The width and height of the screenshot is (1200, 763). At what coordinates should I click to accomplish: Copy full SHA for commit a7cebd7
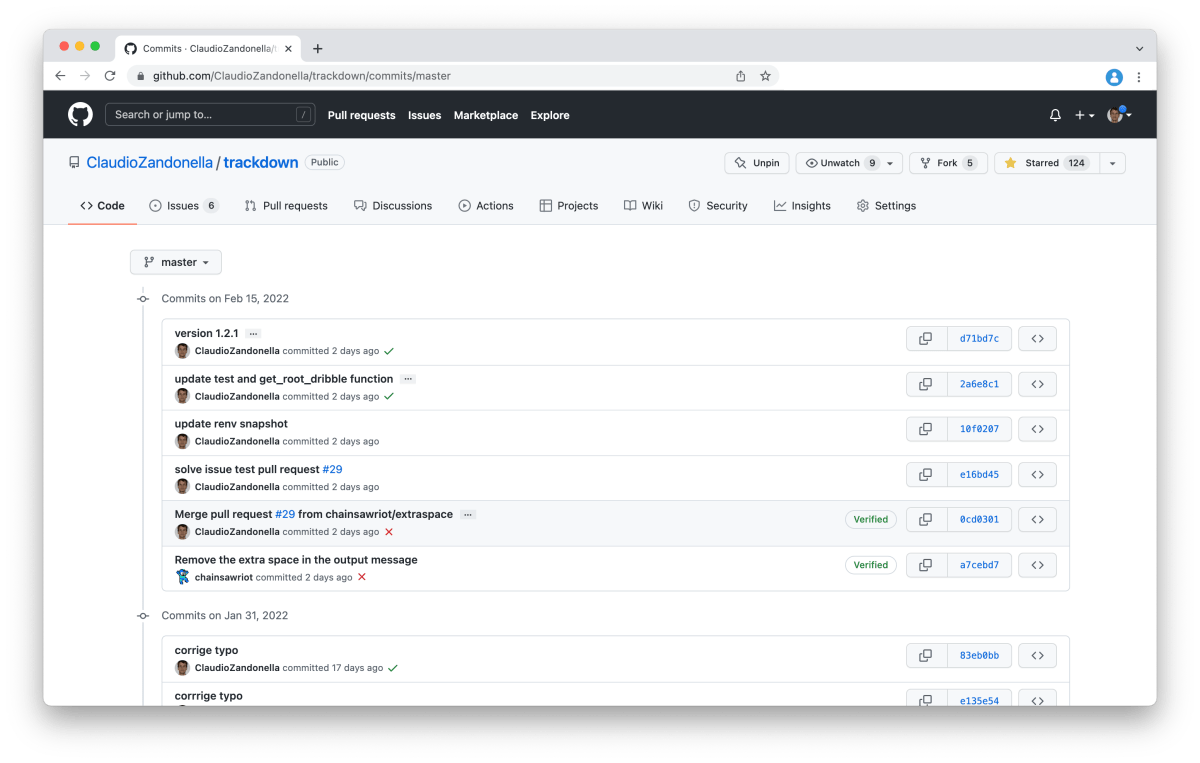pos(926,565)
